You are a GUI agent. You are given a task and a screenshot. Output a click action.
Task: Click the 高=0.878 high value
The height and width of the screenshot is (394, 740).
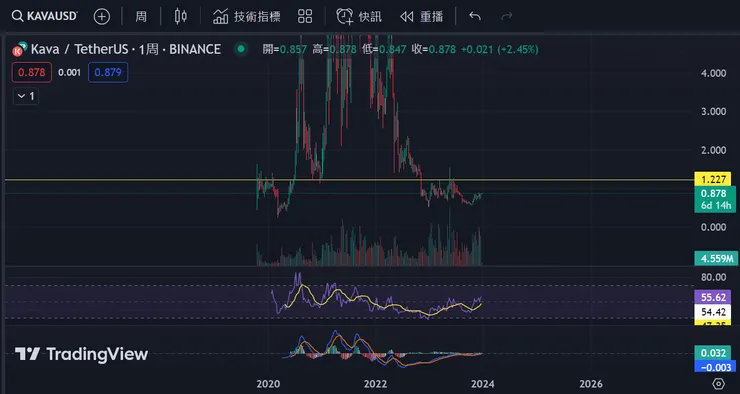coord(334,49)
